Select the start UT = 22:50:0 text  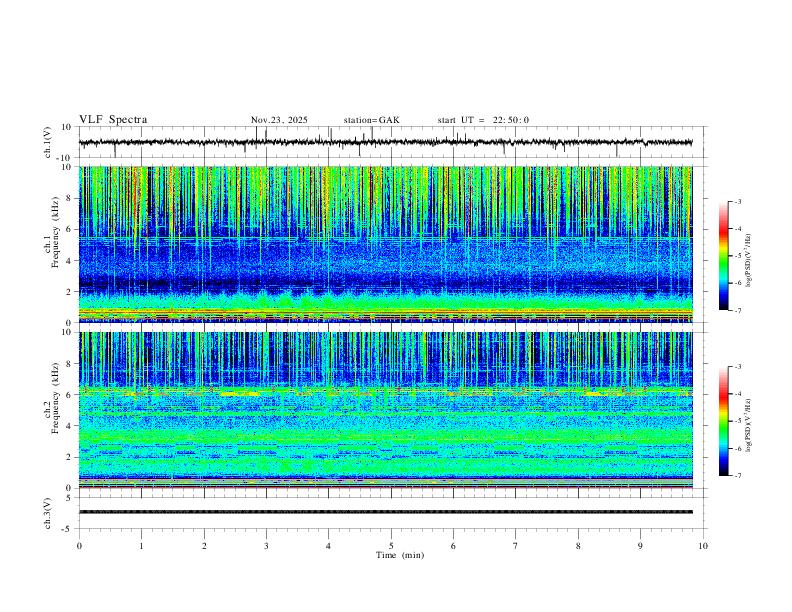pos(483,120)
